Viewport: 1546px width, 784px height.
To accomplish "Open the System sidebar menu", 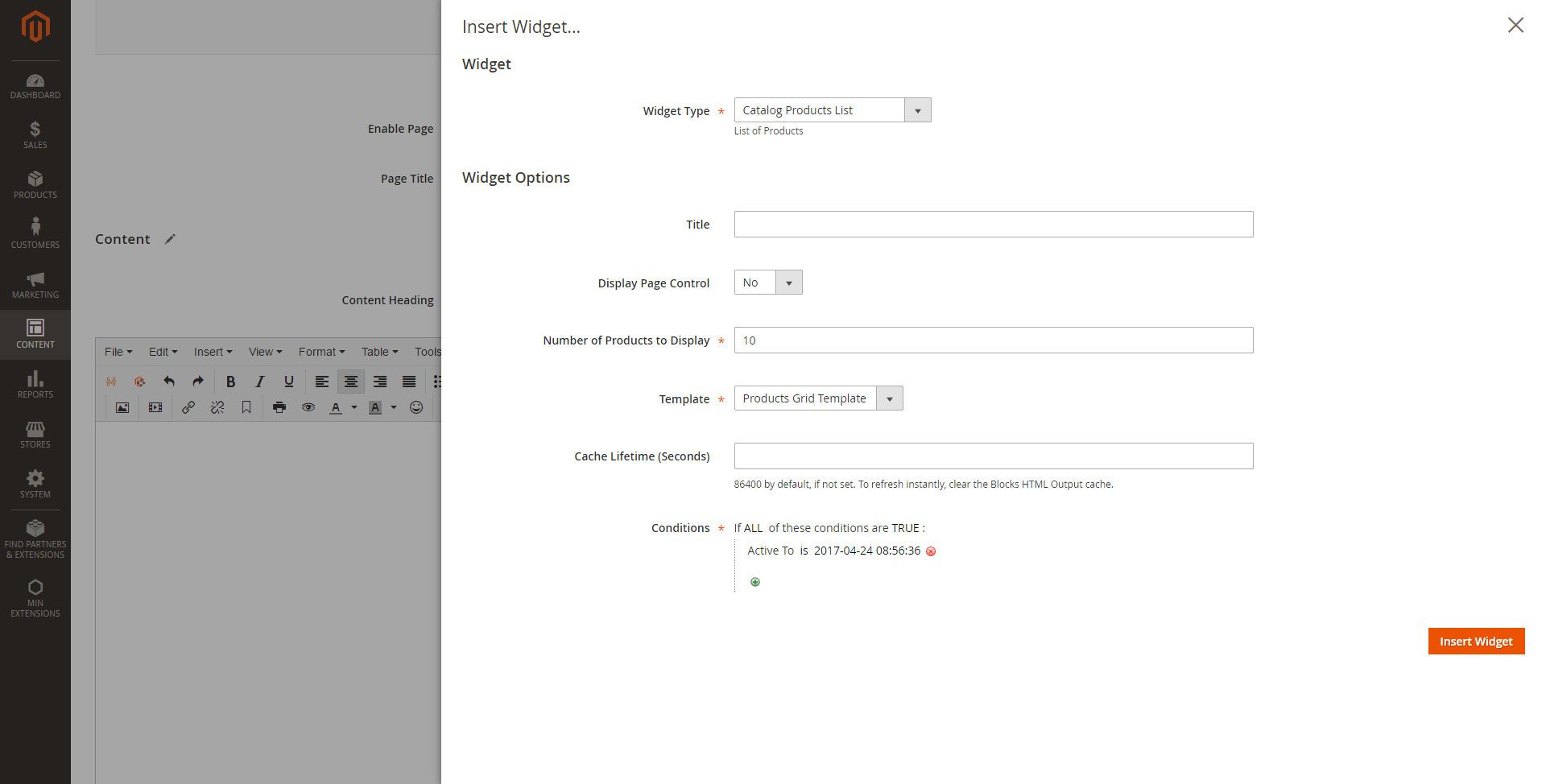I will [x=35, y=484].
